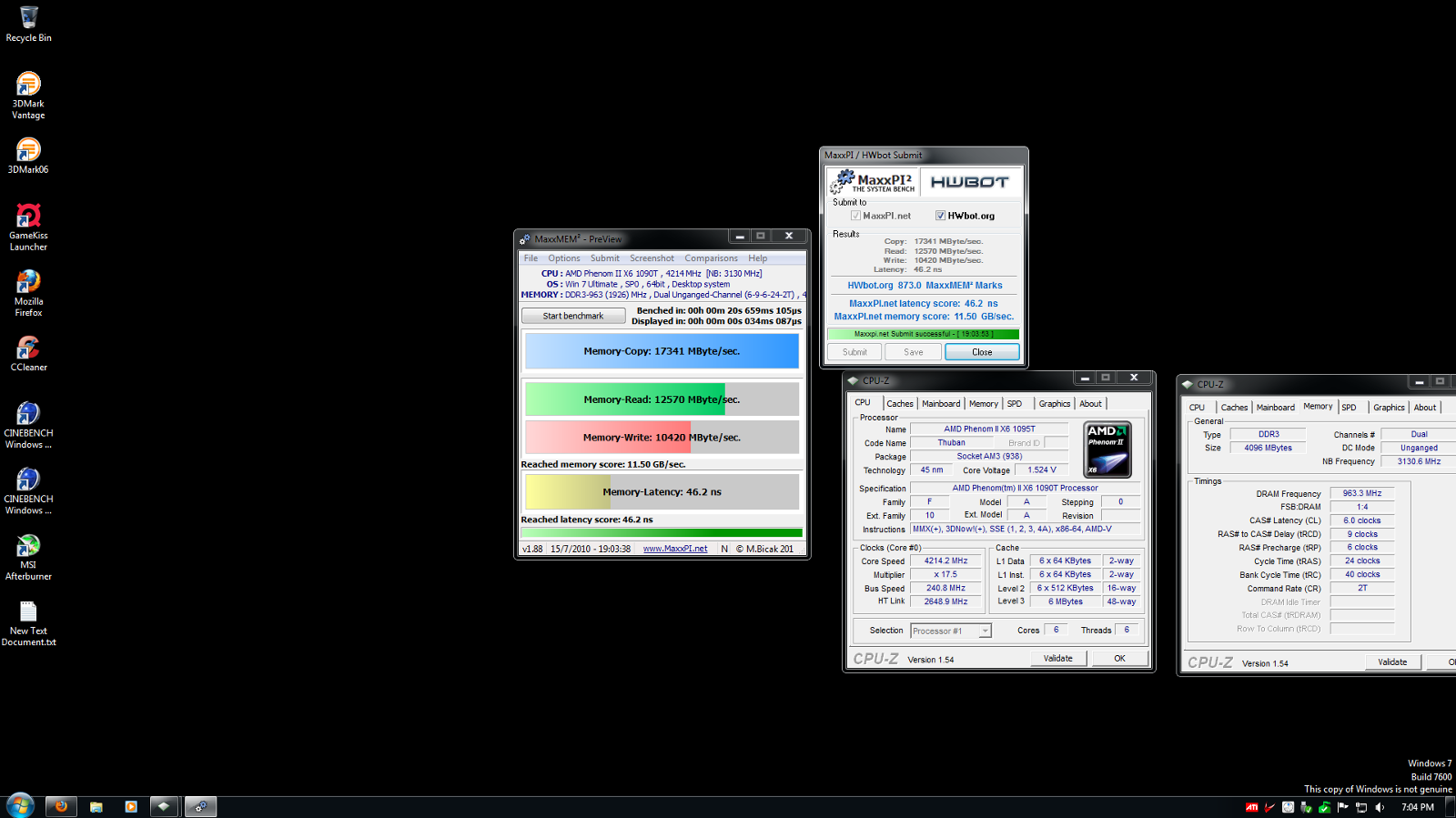Image resolution: width=1456 pixels, height=818 pixels.
Task: Open the Recycle Bin desktop icon
Action: click(28, 25)
